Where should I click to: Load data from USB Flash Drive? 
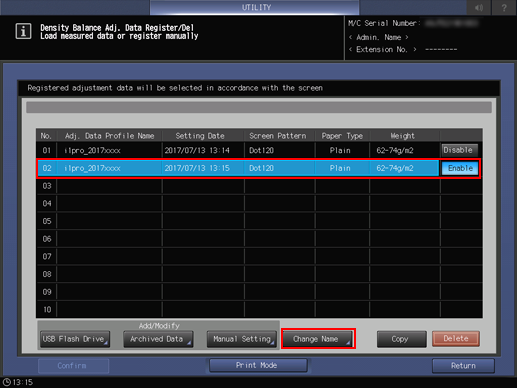coord(75,339)
